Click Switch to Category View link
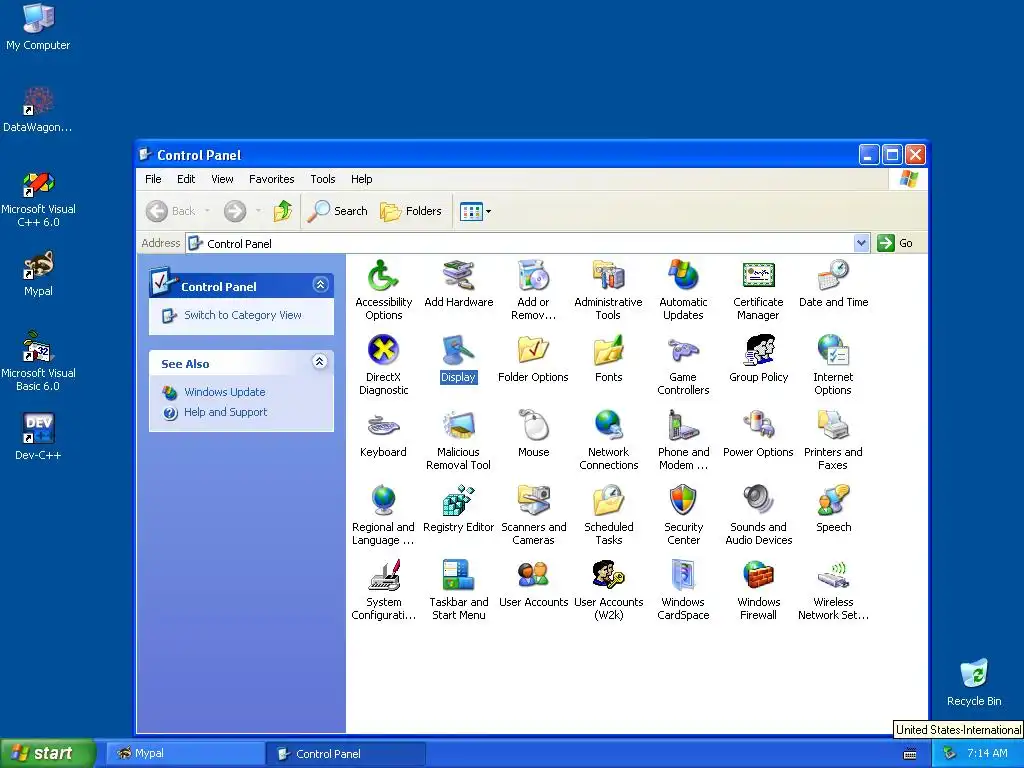Viewport: 1024px width, 768px height. (x=242, y=315)
